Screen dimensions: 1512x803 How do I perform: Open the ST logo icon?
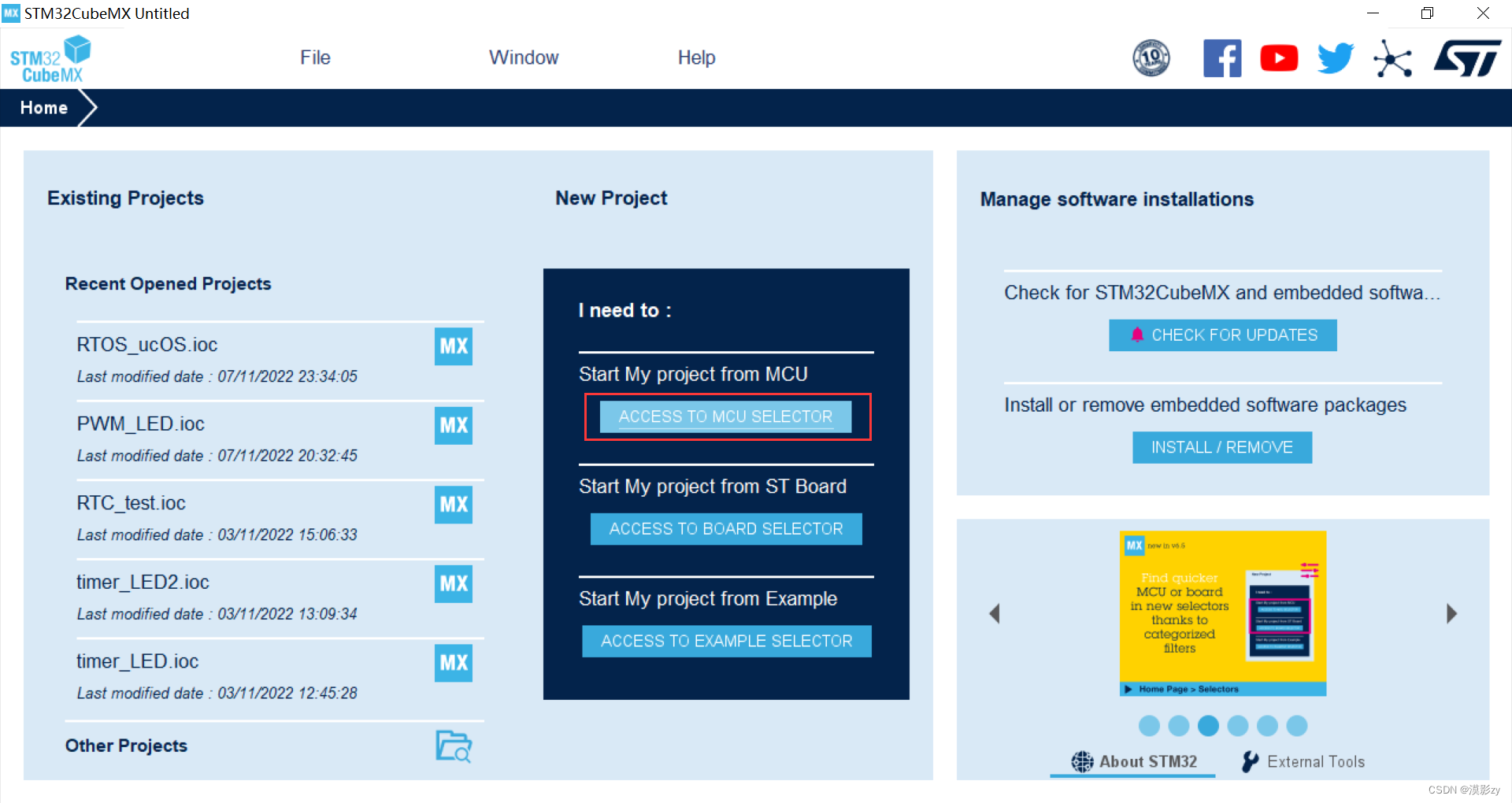pos(1467,58)
